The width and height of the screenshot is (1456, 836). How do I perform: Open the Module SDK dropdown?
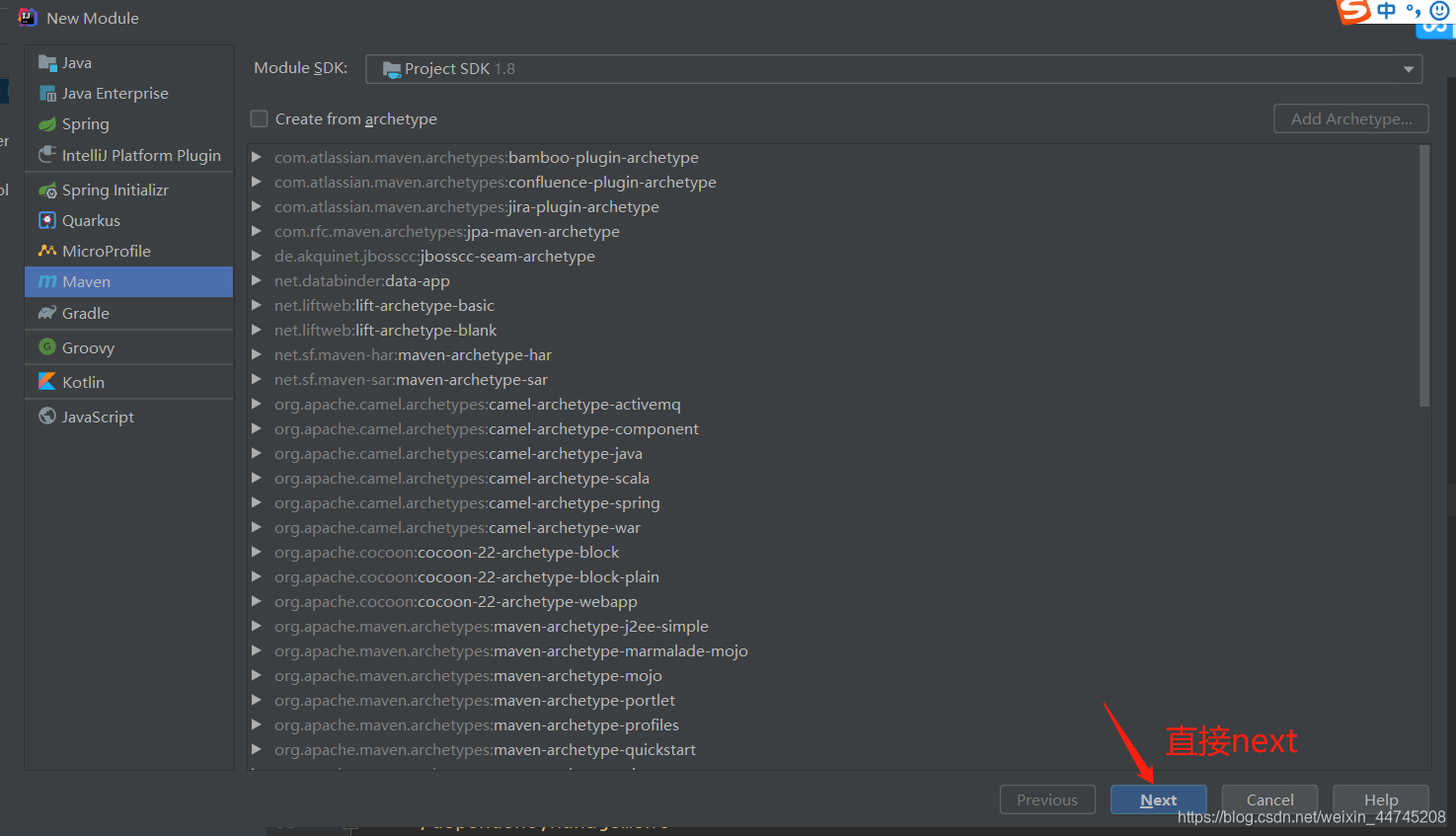[x=894, y=69]
